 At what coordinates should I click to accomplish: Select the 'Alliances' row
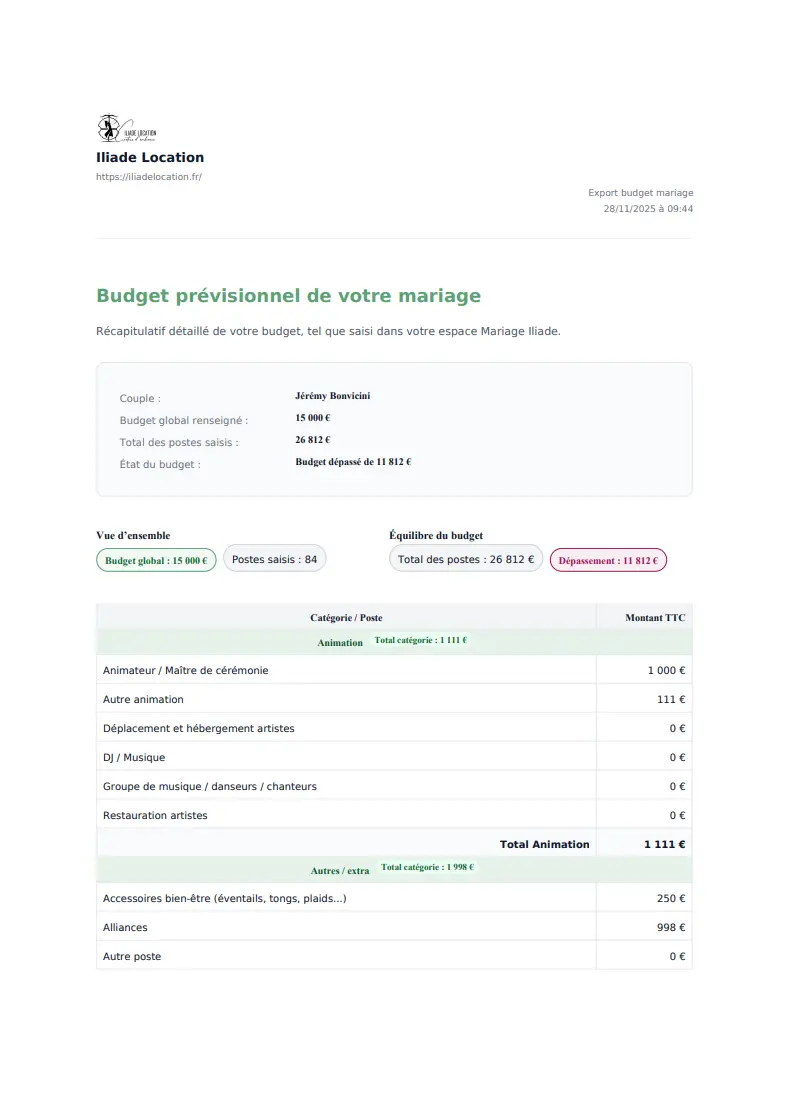pyautogui.click(x=394, y=928)
